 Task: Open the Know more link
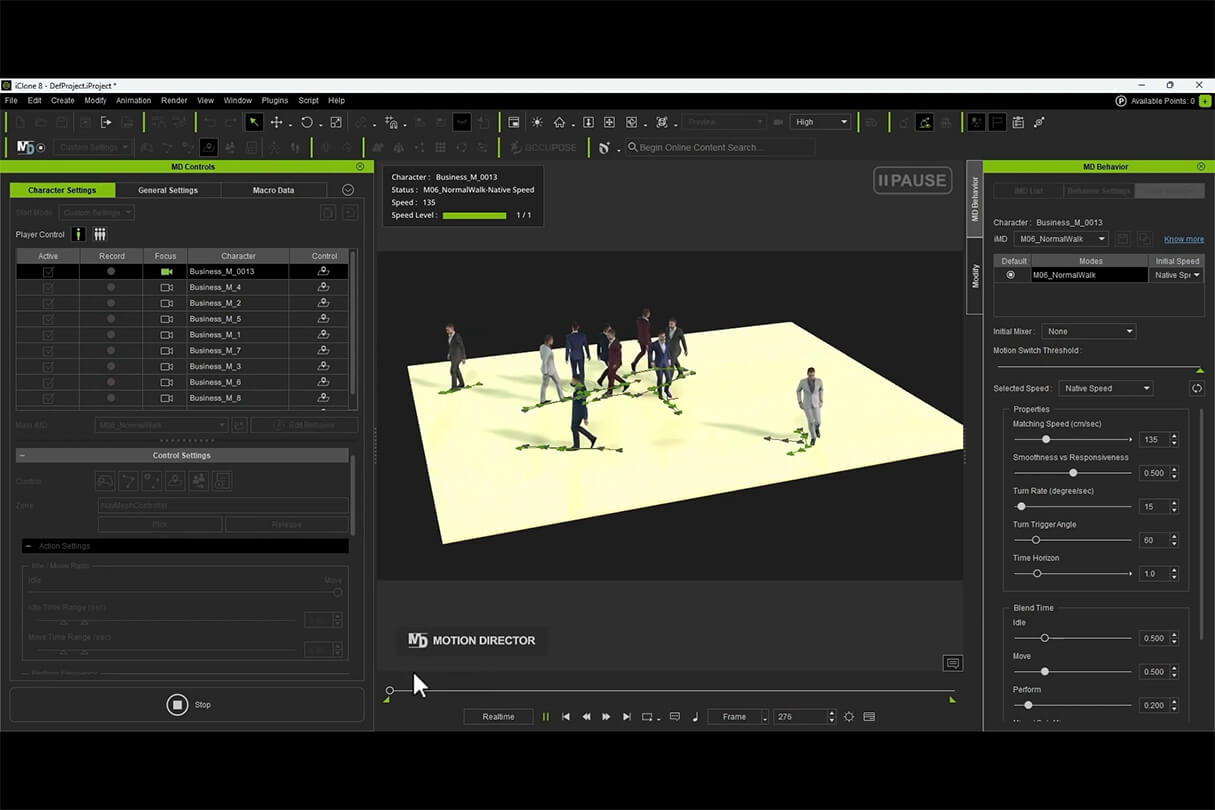coord(1183,239)
